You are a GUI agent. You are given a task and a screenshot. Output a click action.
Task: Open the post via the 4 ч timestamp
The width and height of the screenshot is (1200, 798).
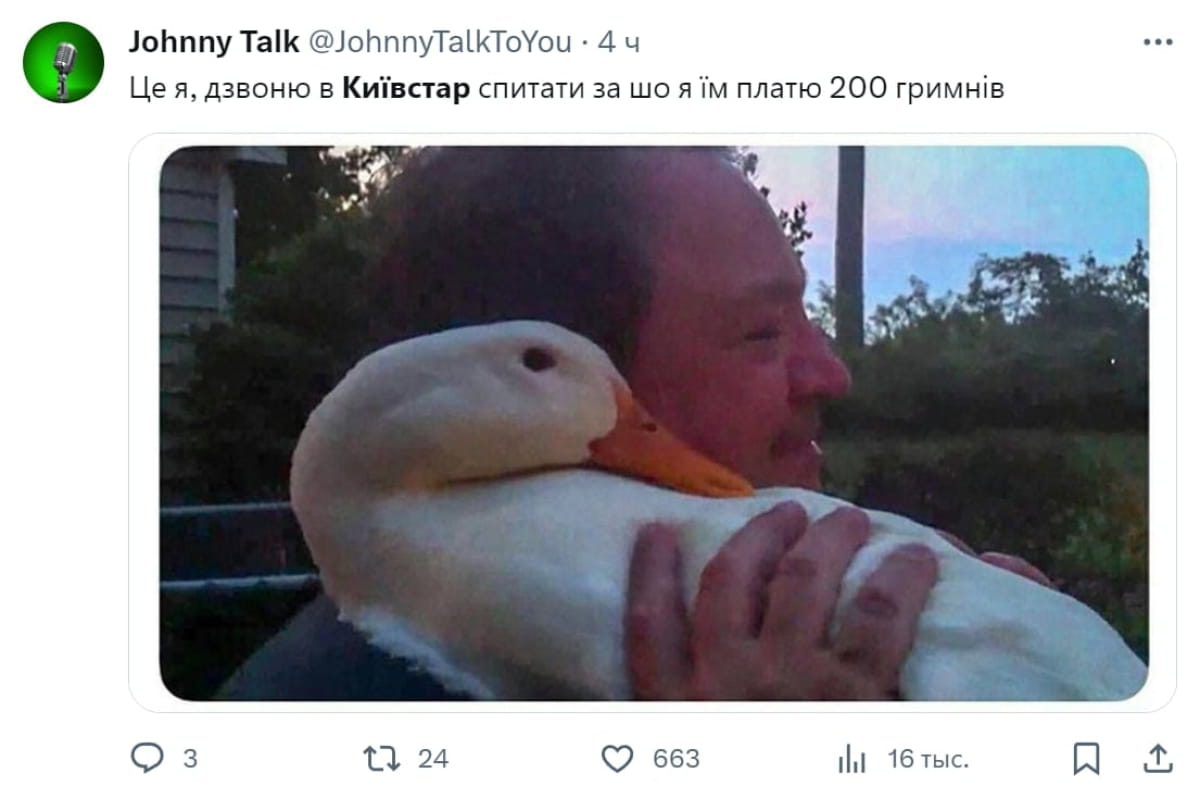coord(618,42)
